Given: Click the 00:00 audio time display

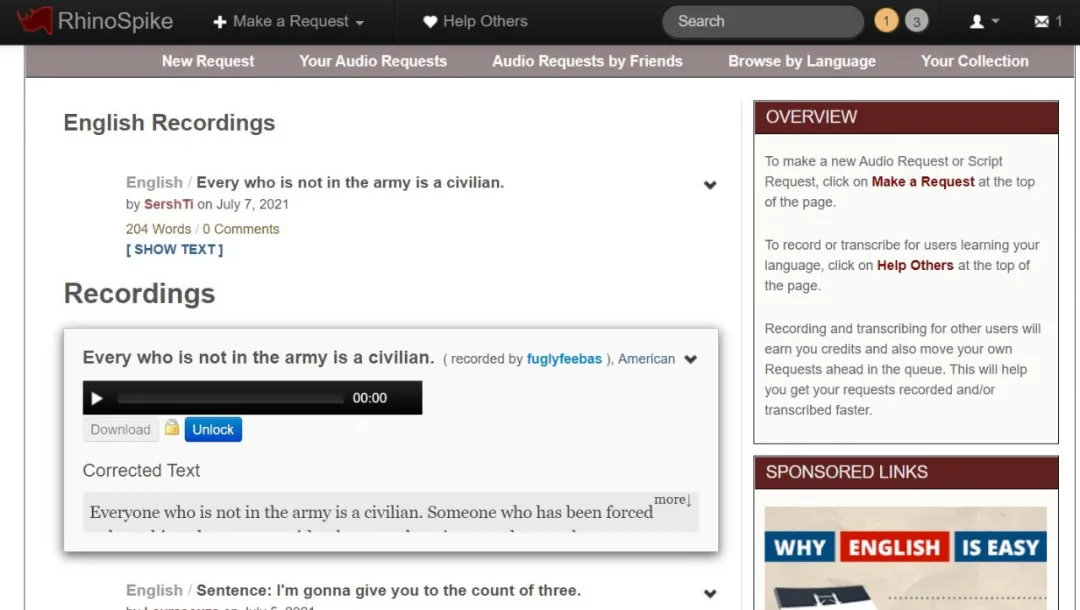Looking at the screenshot, I should [x=370, y=398].
